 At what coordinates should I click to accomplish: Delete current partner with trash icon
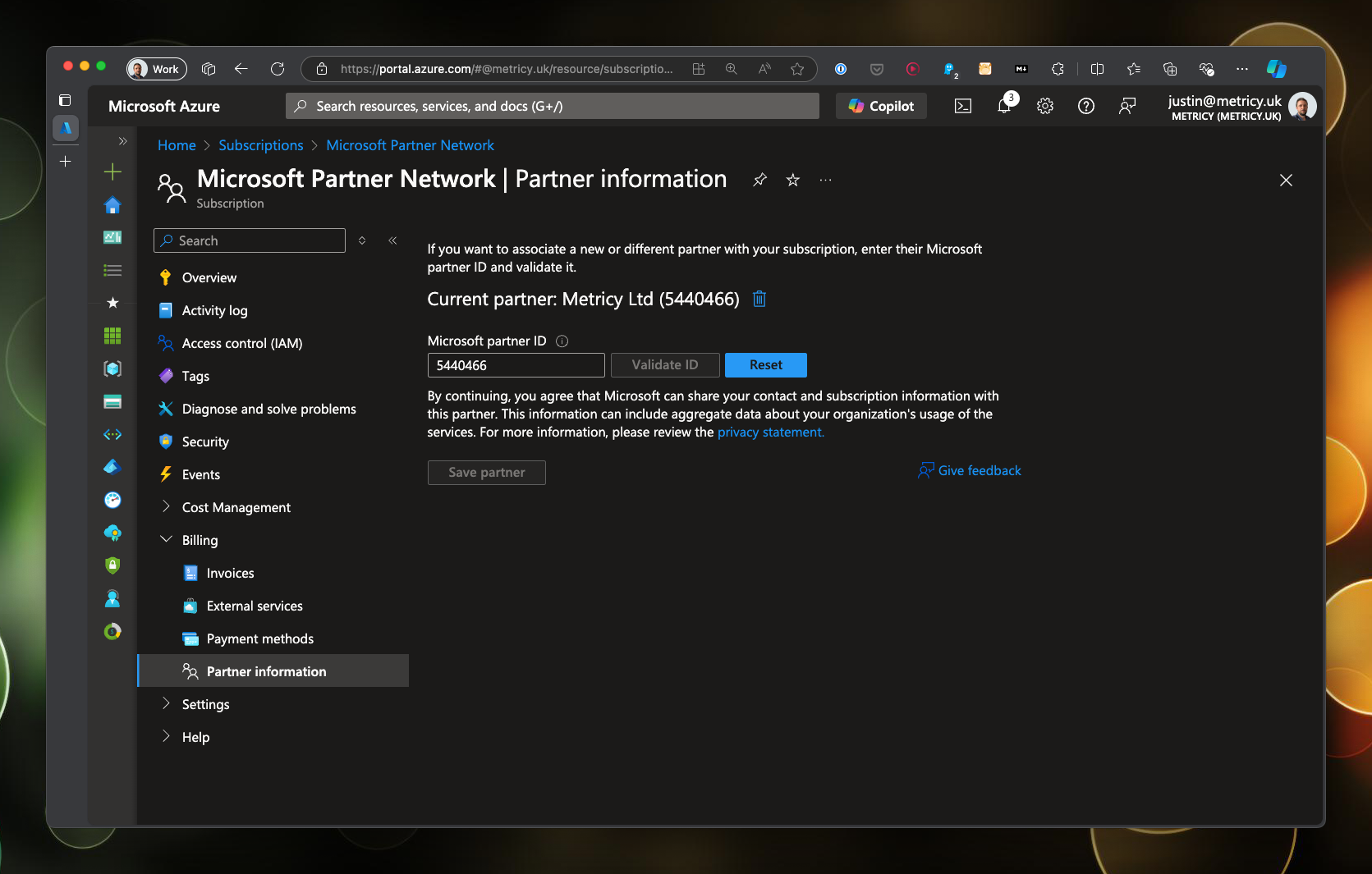coord(759,299)
